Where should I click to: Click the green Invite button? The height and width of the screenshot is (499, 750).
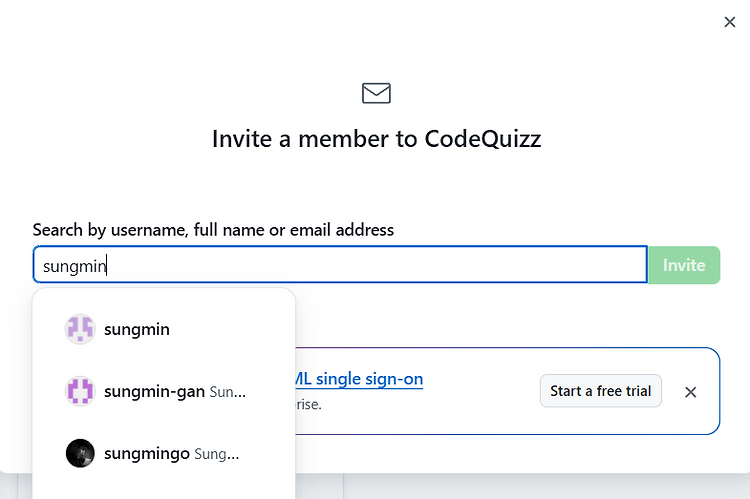(x=684, y=265)
